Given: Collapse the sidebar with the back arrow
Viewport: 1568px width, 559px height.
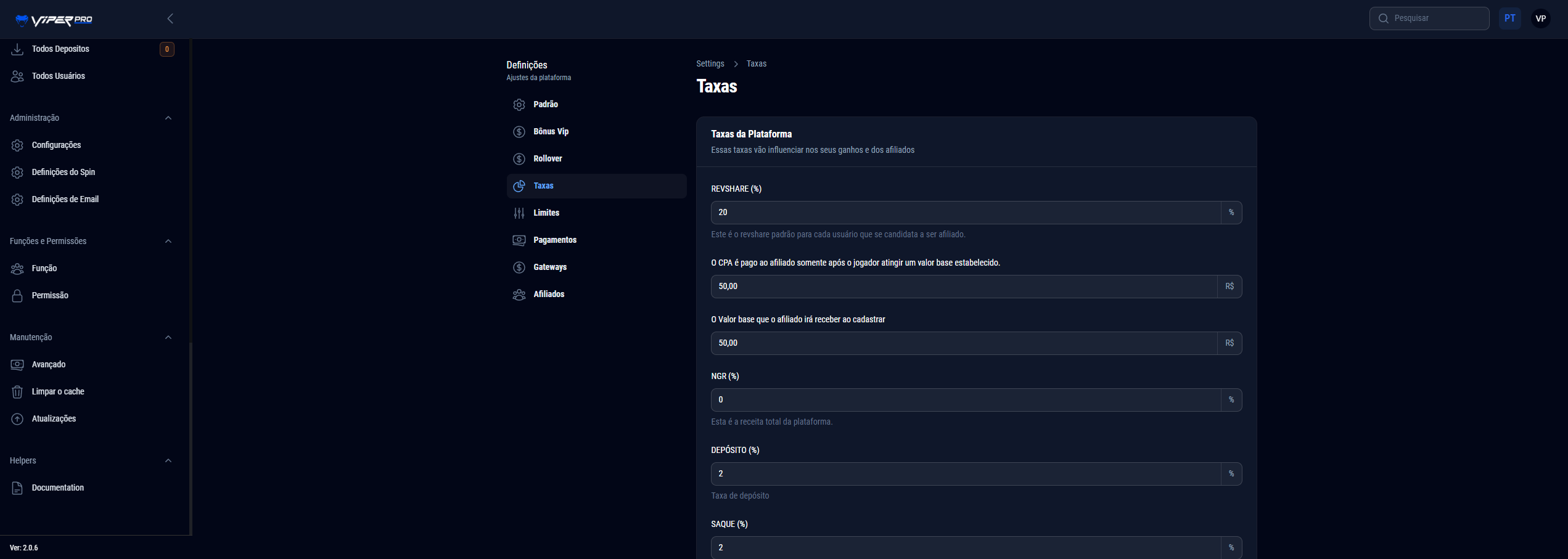Looking at the screenshot, I should (x=170, y=18).
